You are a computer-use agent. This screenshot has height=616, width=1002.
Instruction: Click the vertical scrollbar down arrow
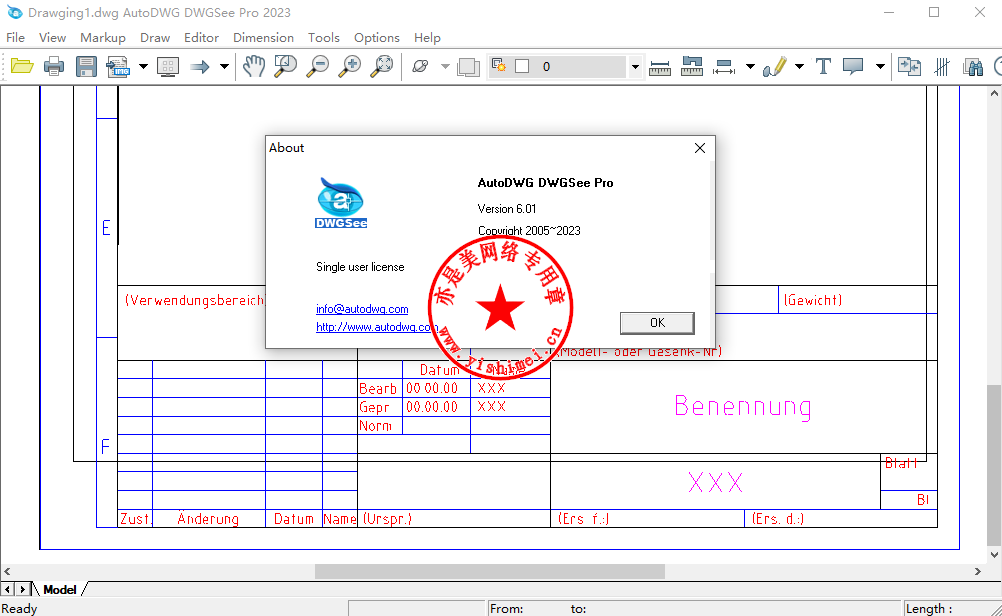click(994, 555)
